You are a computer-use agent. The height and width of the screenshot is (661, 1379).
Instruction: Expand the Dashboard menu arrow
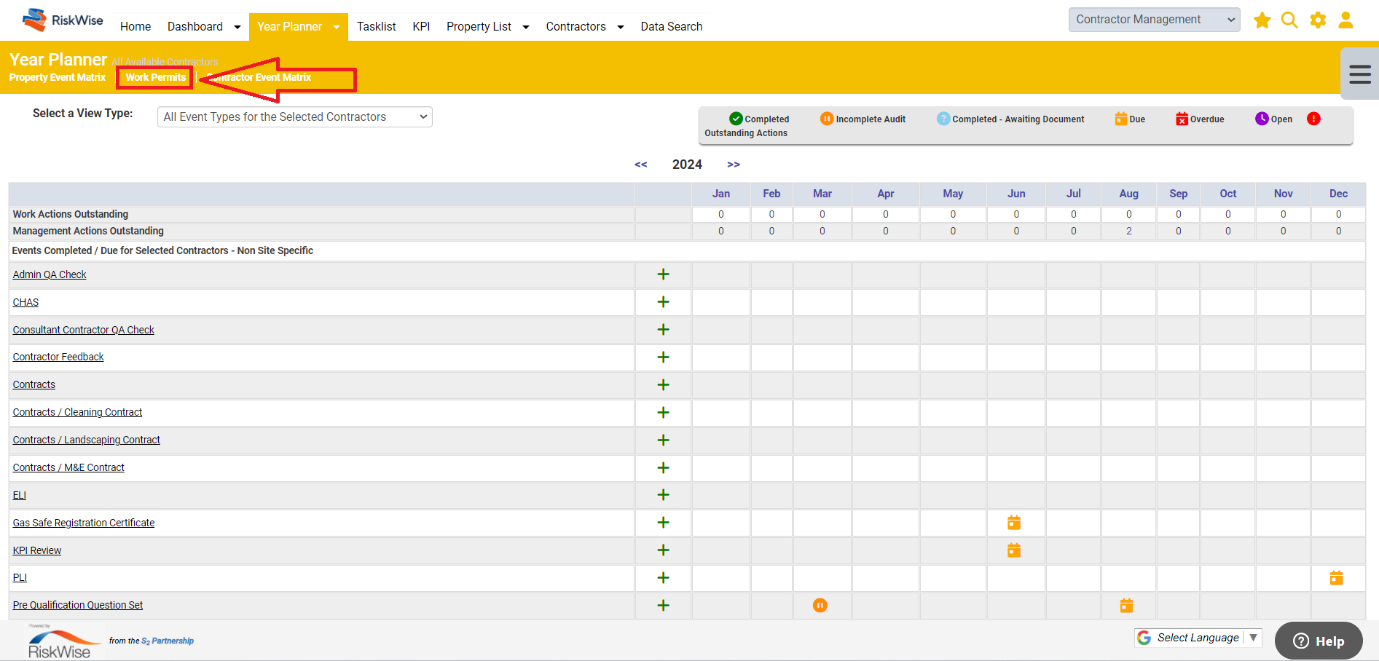tap(237, 27)
